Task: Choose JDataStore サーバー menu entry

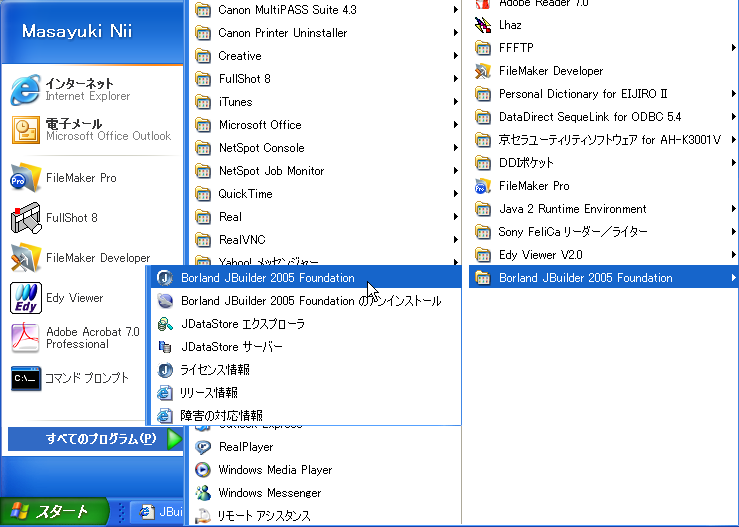Action: 231,347
